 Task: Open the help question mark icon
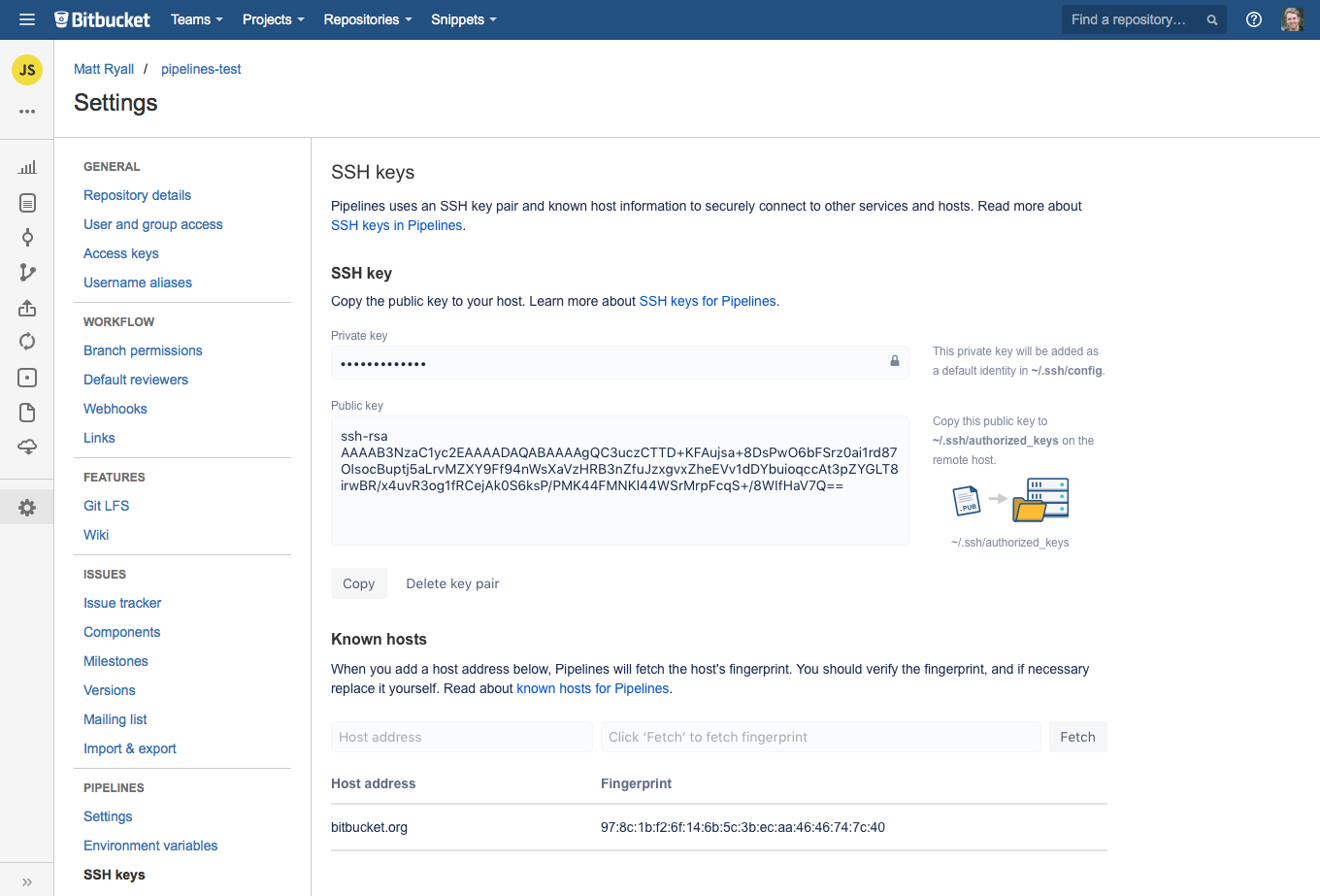pyautogui.click(x=1253, y=19)
